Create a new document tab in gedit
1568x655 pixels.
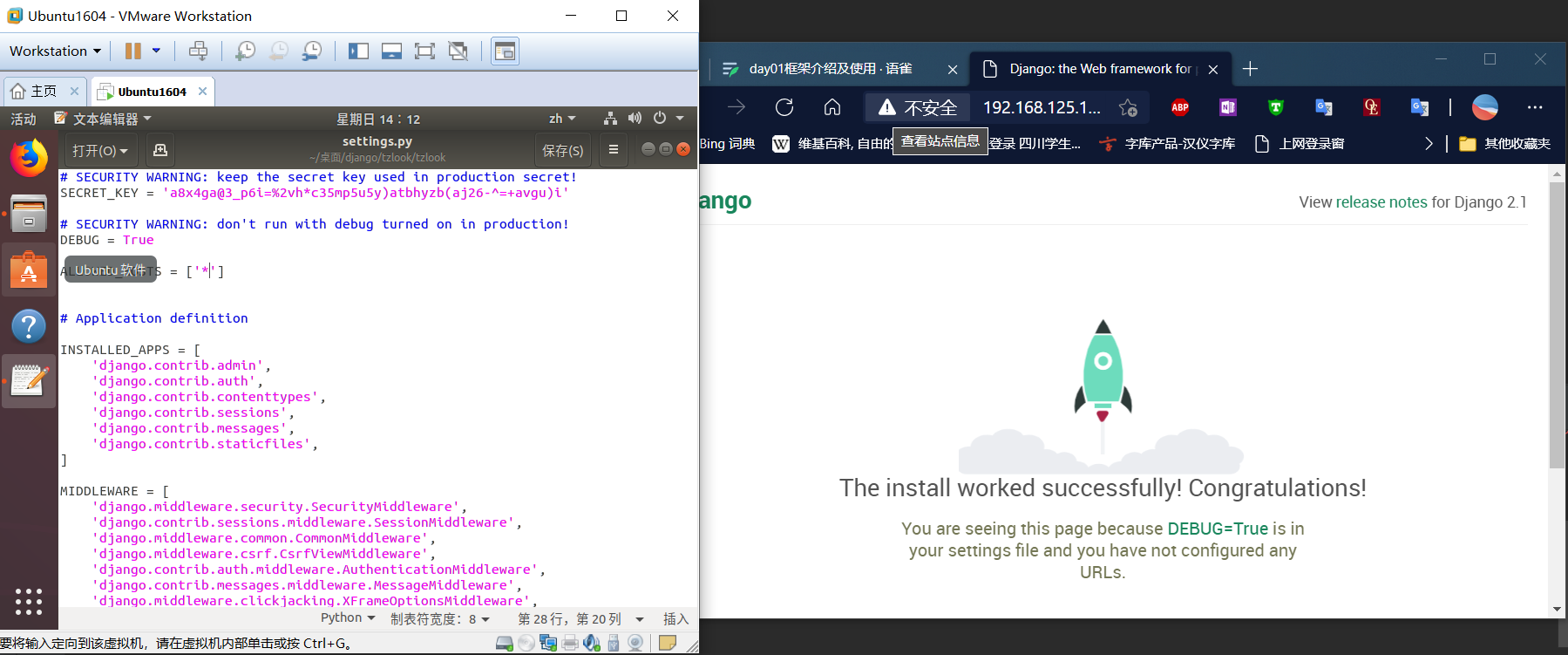point(160,150)
